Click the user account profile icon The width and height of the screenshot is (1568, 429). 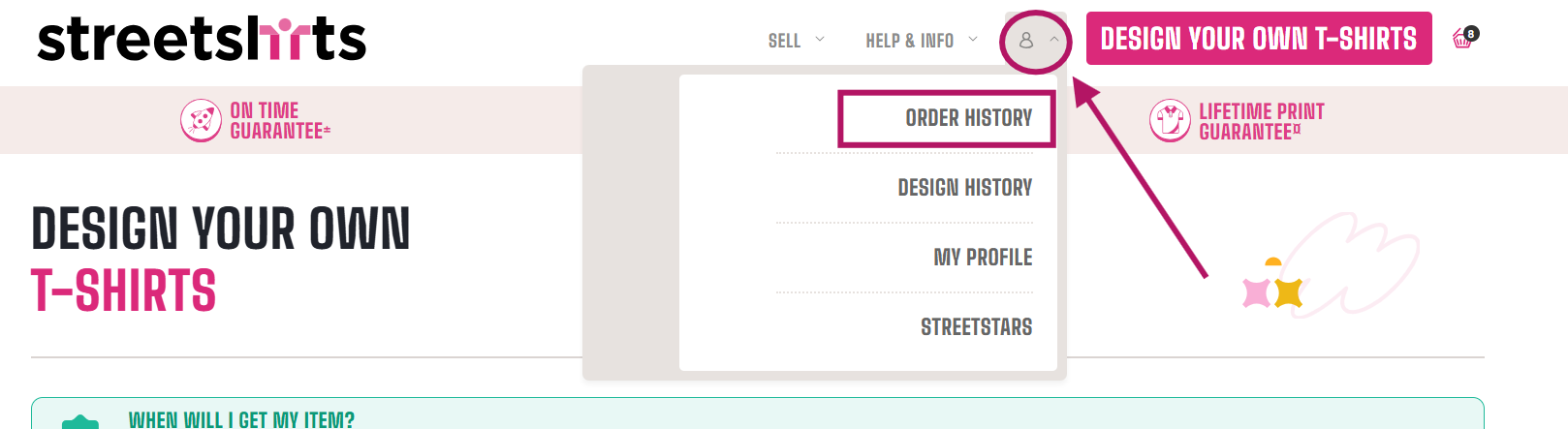click(x=1026, y=41)
